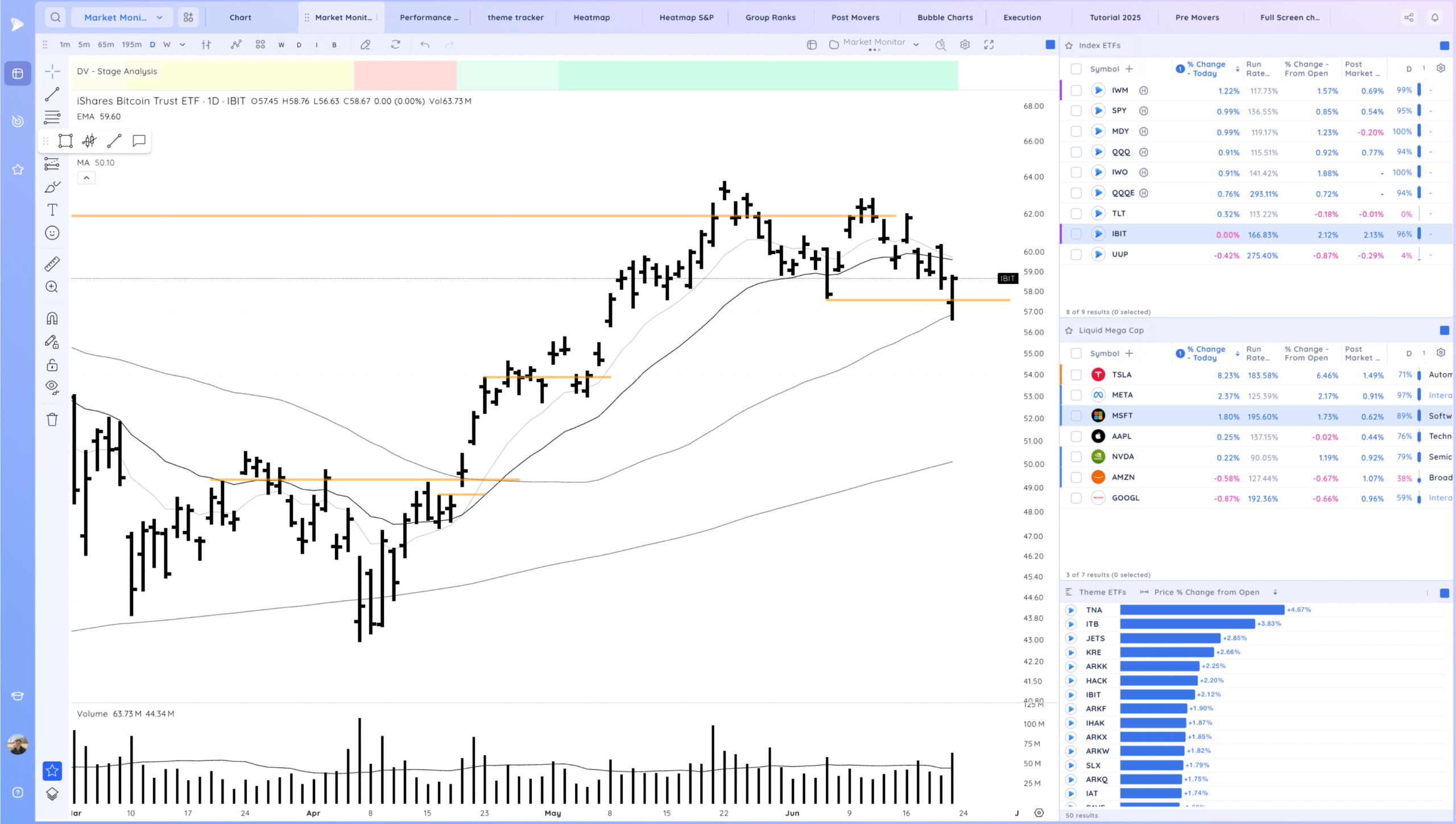1456x824 pixels.
Task: Sort by % Change From Open column
Action: (x=1306, y=69)
